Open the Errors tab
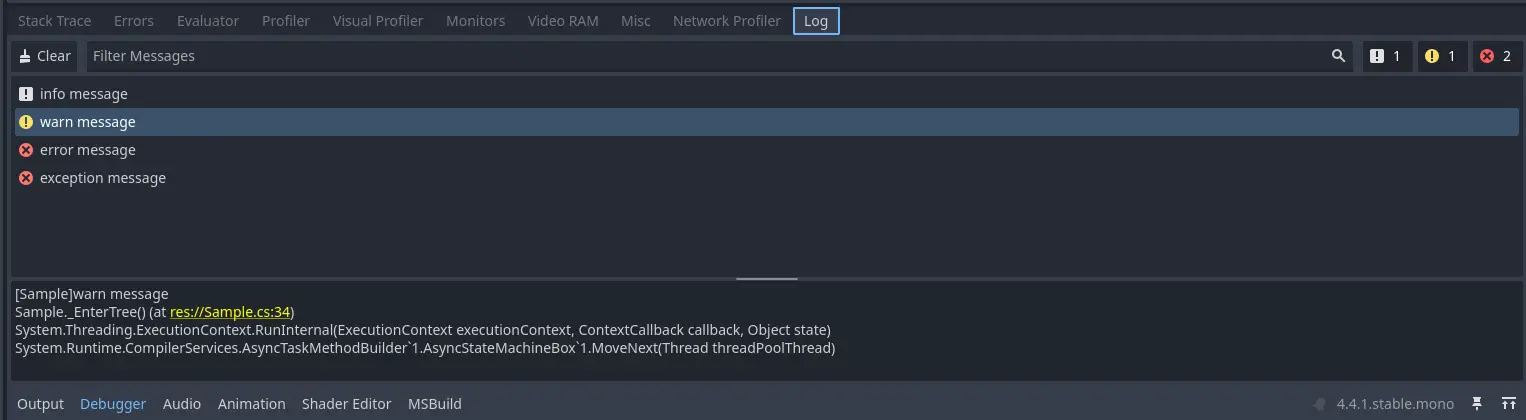Image resolution: width=1526 pixels, height=420 pixels. [x=134, y=21]
